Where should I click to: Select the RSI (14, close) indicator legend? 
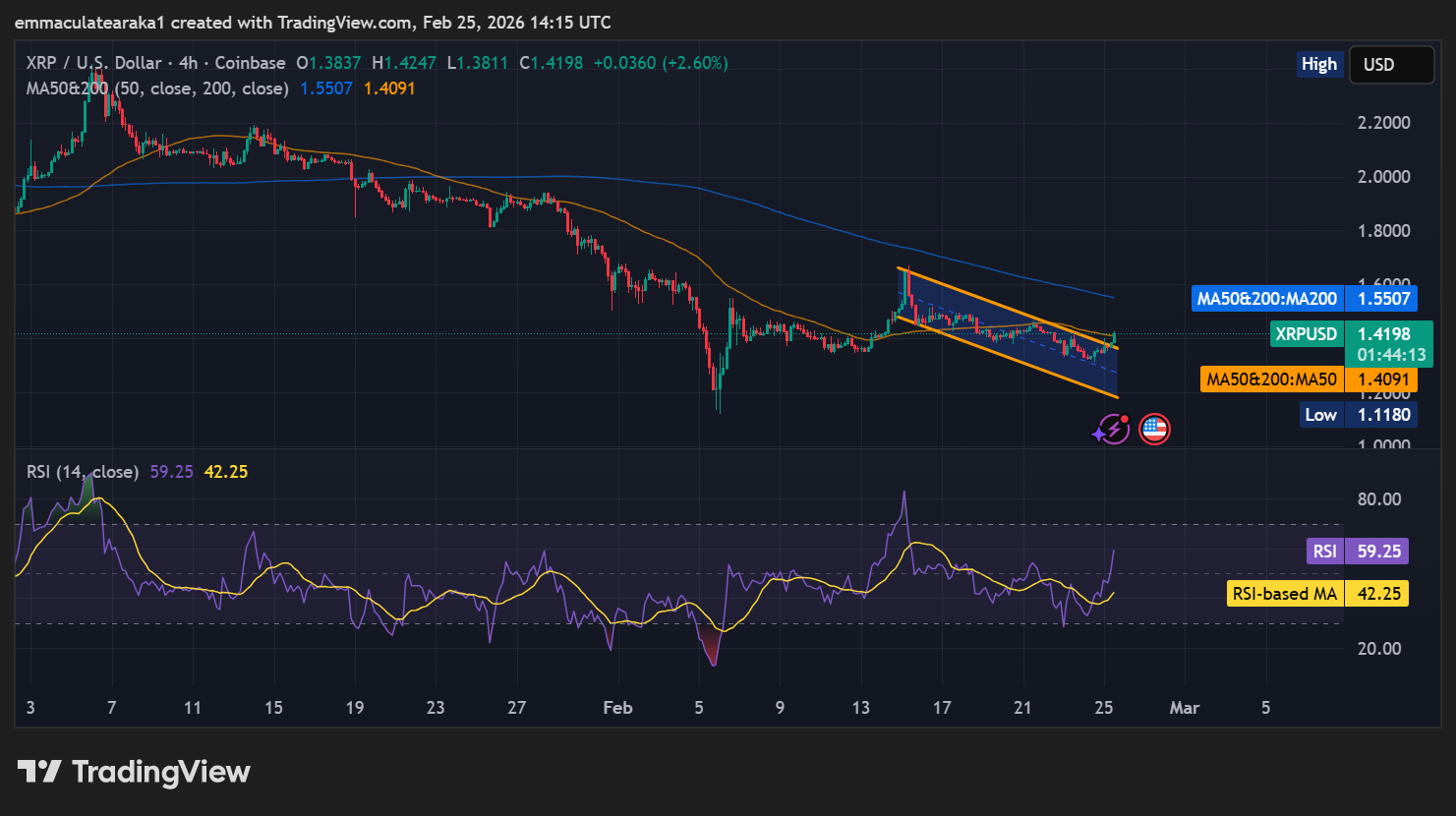point(83,472)
